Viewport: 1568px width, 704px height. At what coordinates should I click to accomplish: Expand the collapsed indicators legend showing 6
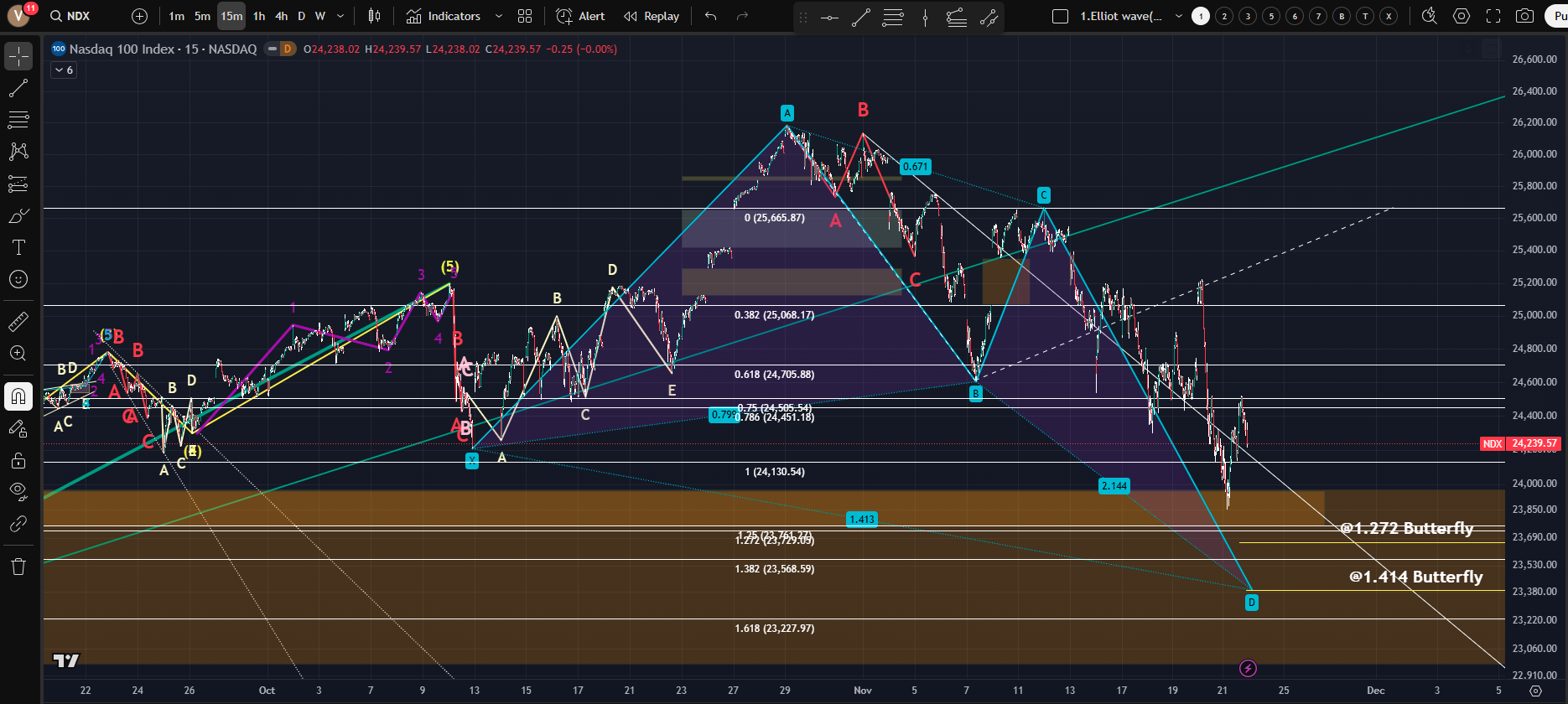[x=64, y=70]
